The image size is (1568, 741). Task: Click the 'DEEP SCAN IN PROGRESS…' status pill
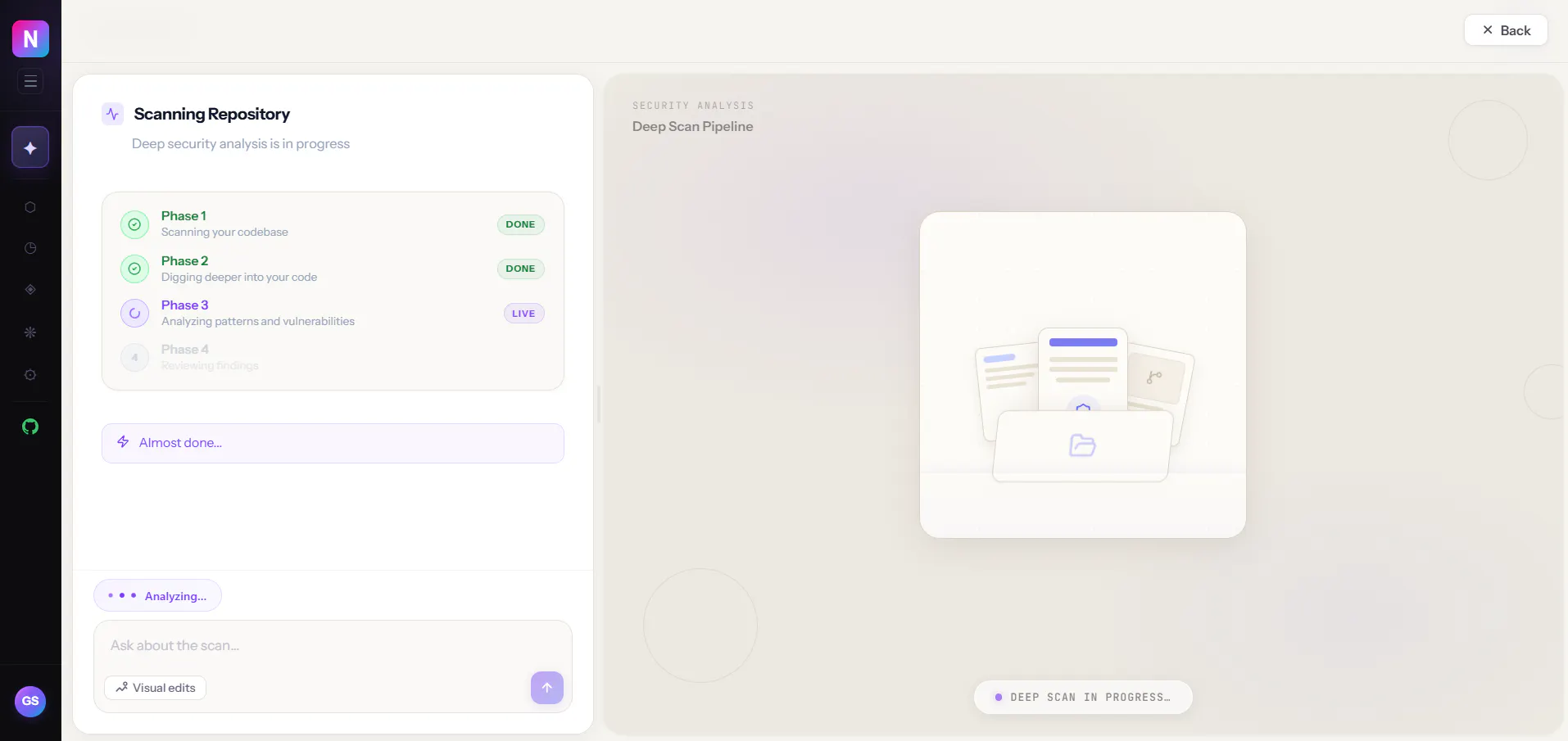point(1083,698)
